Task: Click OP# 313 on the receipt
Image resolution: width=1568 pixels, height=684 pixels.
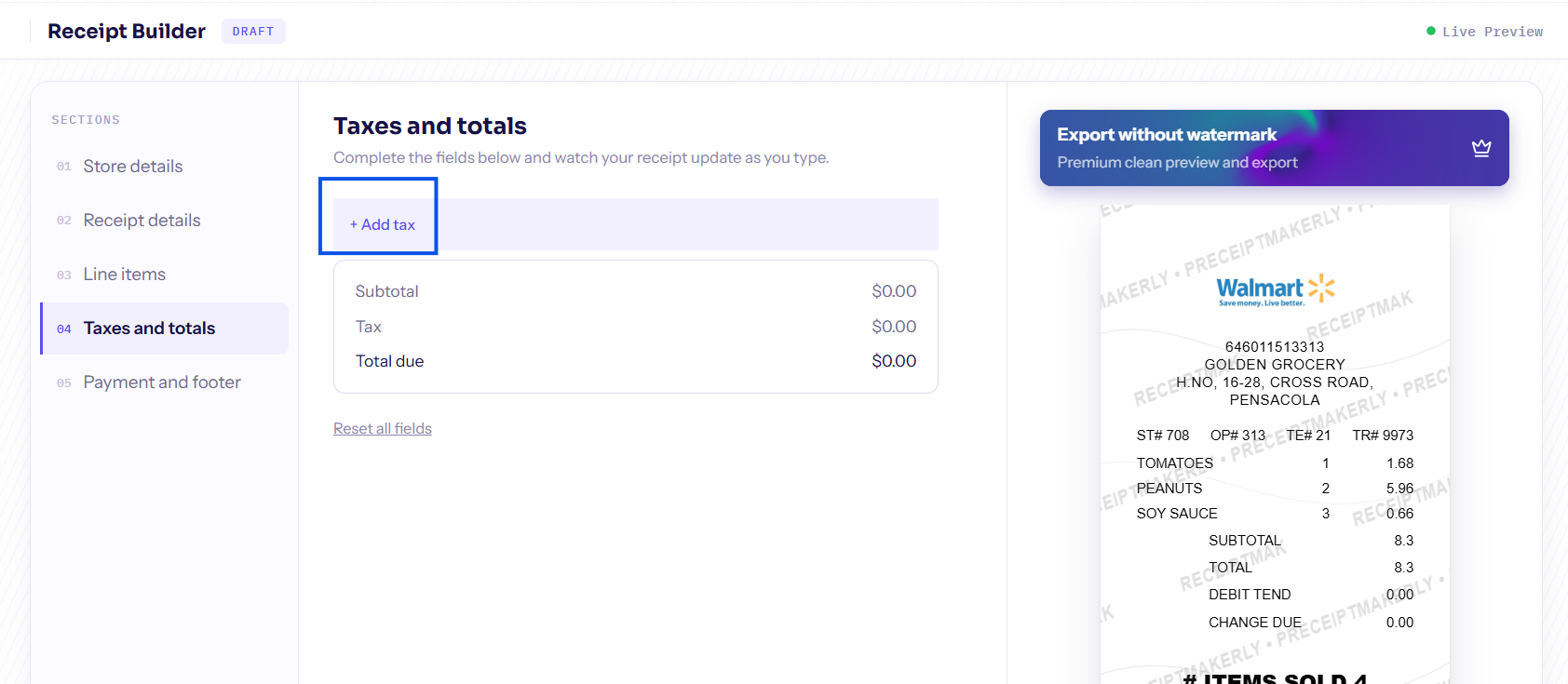Action: (1237, 436)
